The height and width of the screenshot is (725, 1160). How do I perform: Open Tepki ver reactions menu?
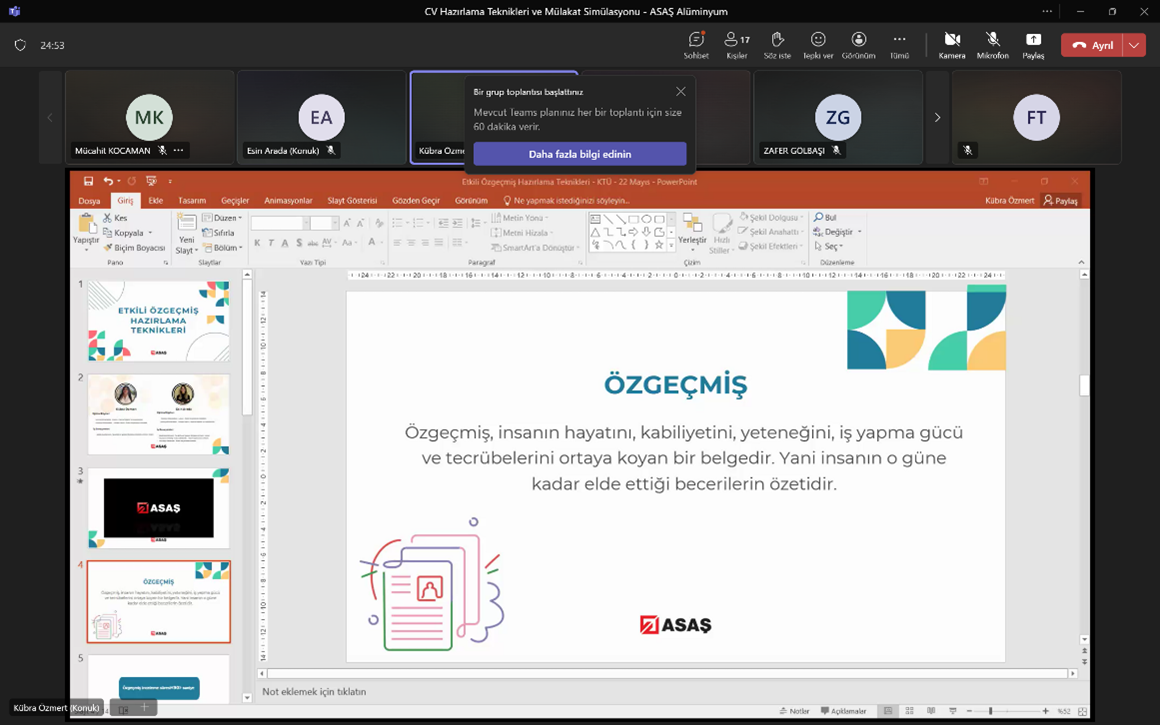pyautogui.click(x=817, y=45)
